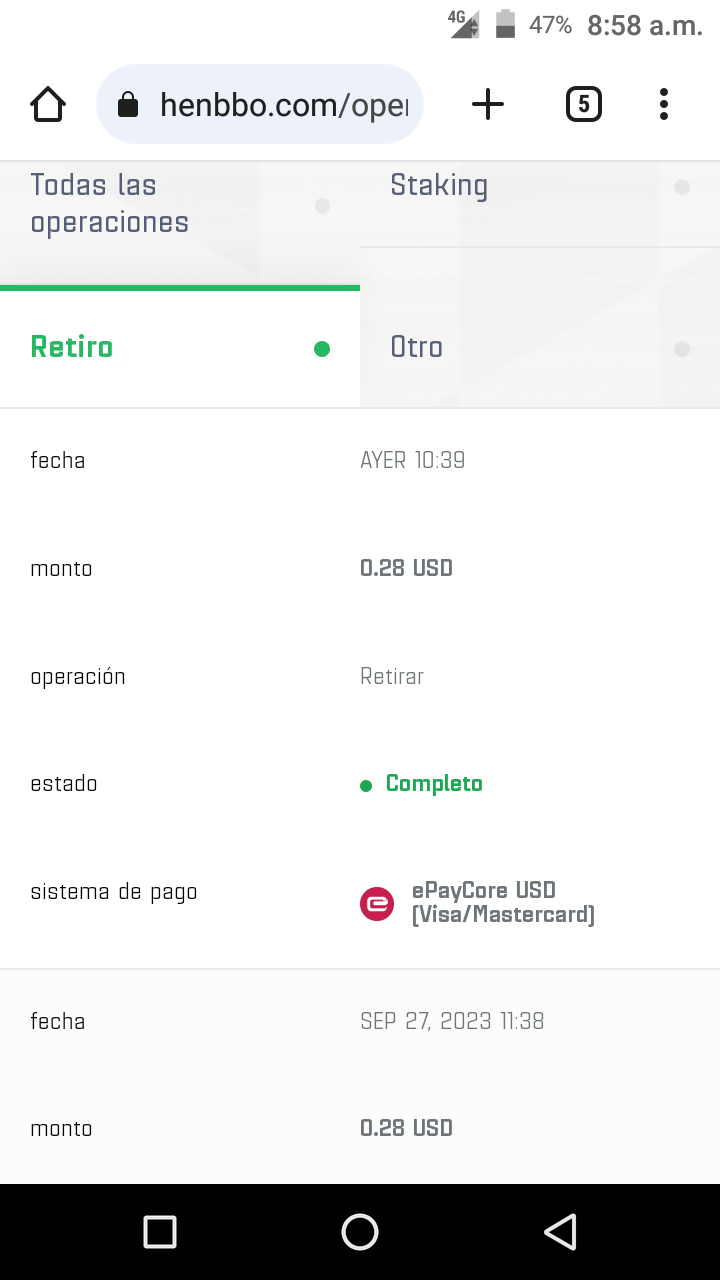Tap the gray dot next to Otro
This screenshot has width=720, height=1280.
[x=681, y=349]
